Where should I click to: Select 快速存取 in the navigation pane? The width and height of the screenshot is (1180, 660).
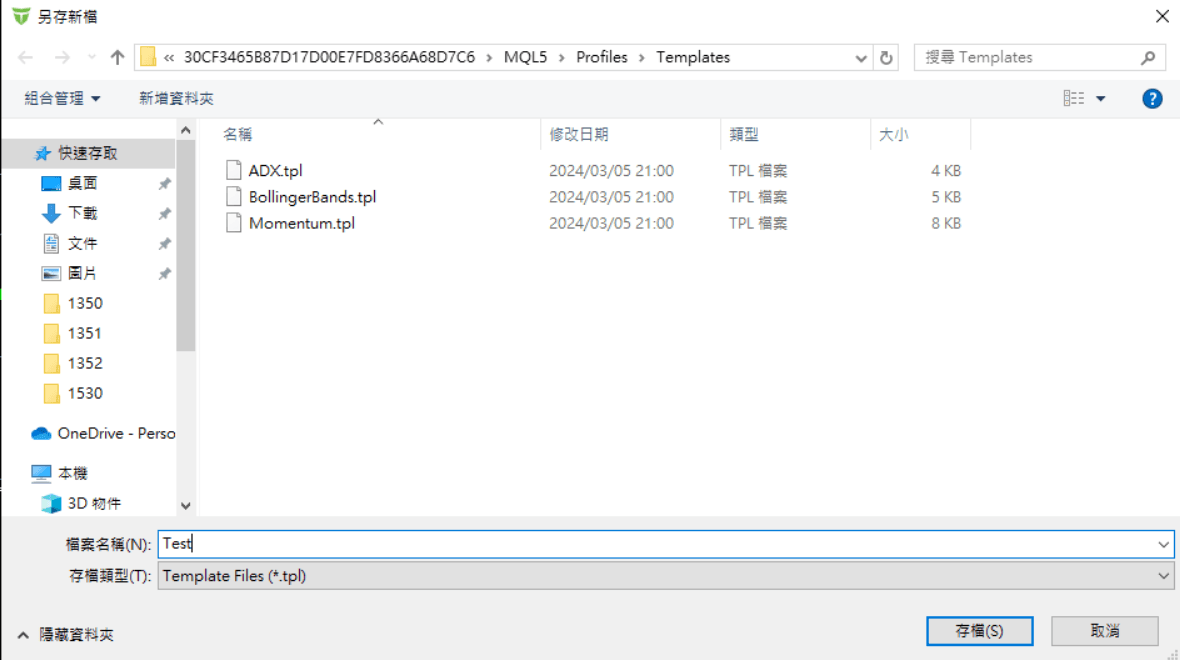click(x=88, y=154)
